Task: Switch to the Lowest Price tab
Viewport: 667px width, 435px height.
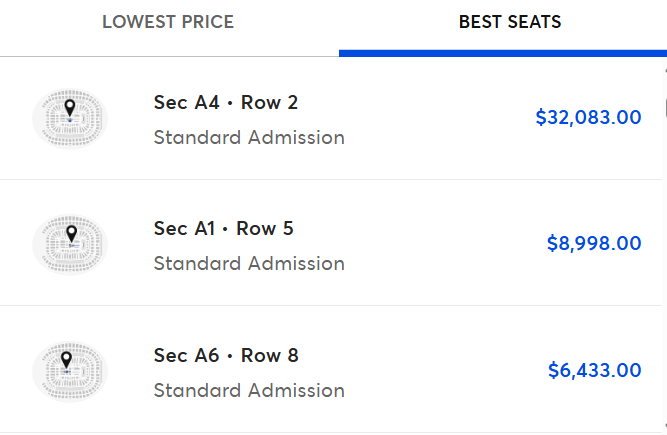Action: point(168,22)
